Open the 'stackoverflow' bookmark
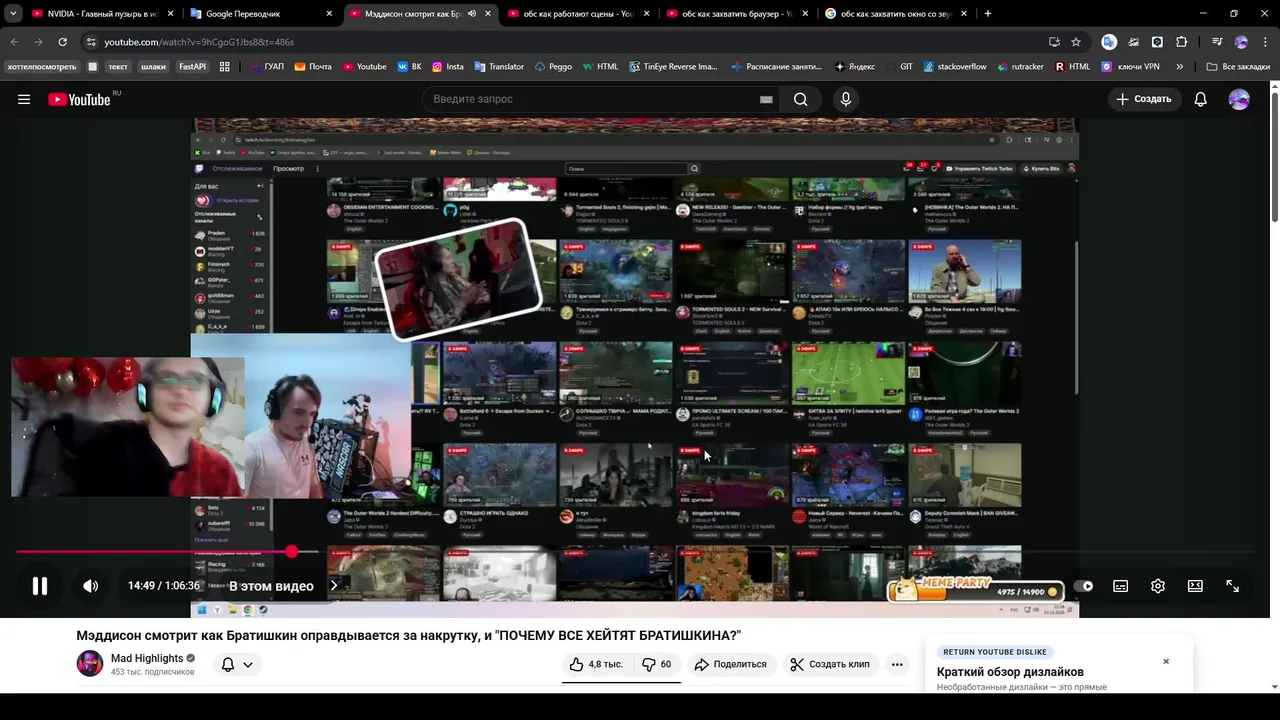 pyautogui.click(x=955, y=67)
